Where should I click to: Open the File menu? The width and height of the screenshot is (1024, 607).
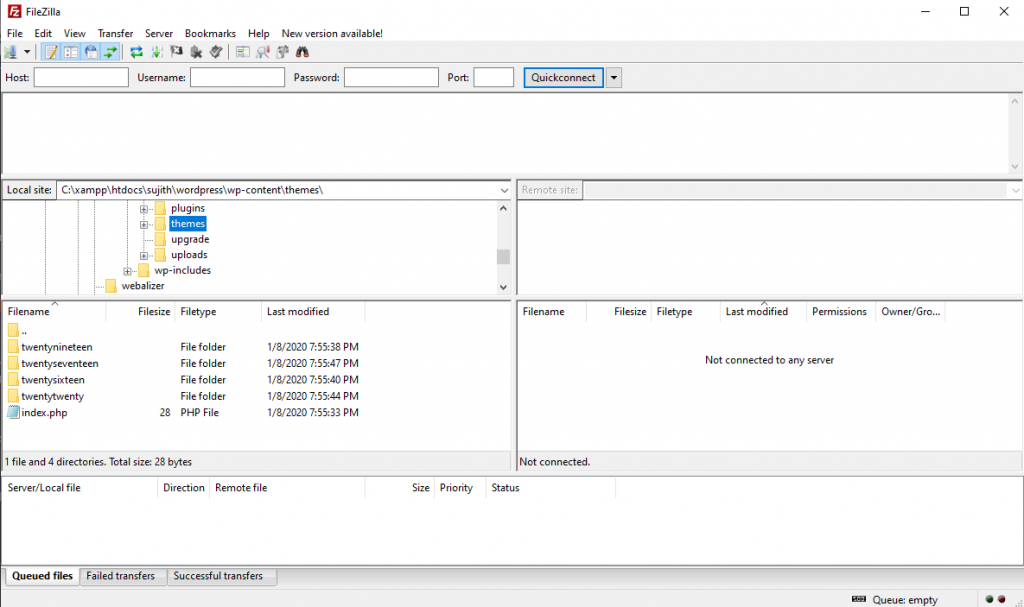[14, 33]
